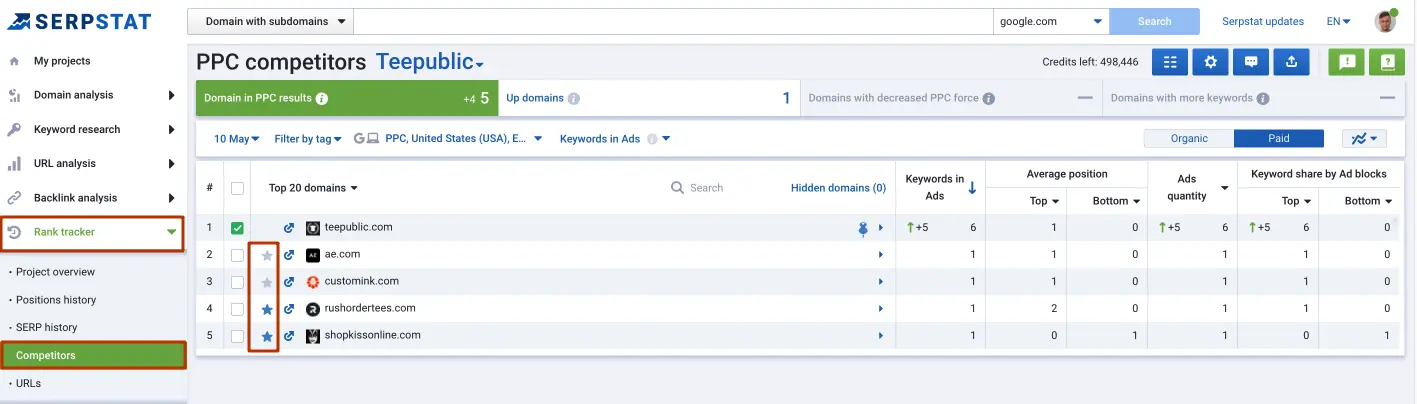Open PPC, United States region dropdown
1417x404 pixels.
point(449,139)
